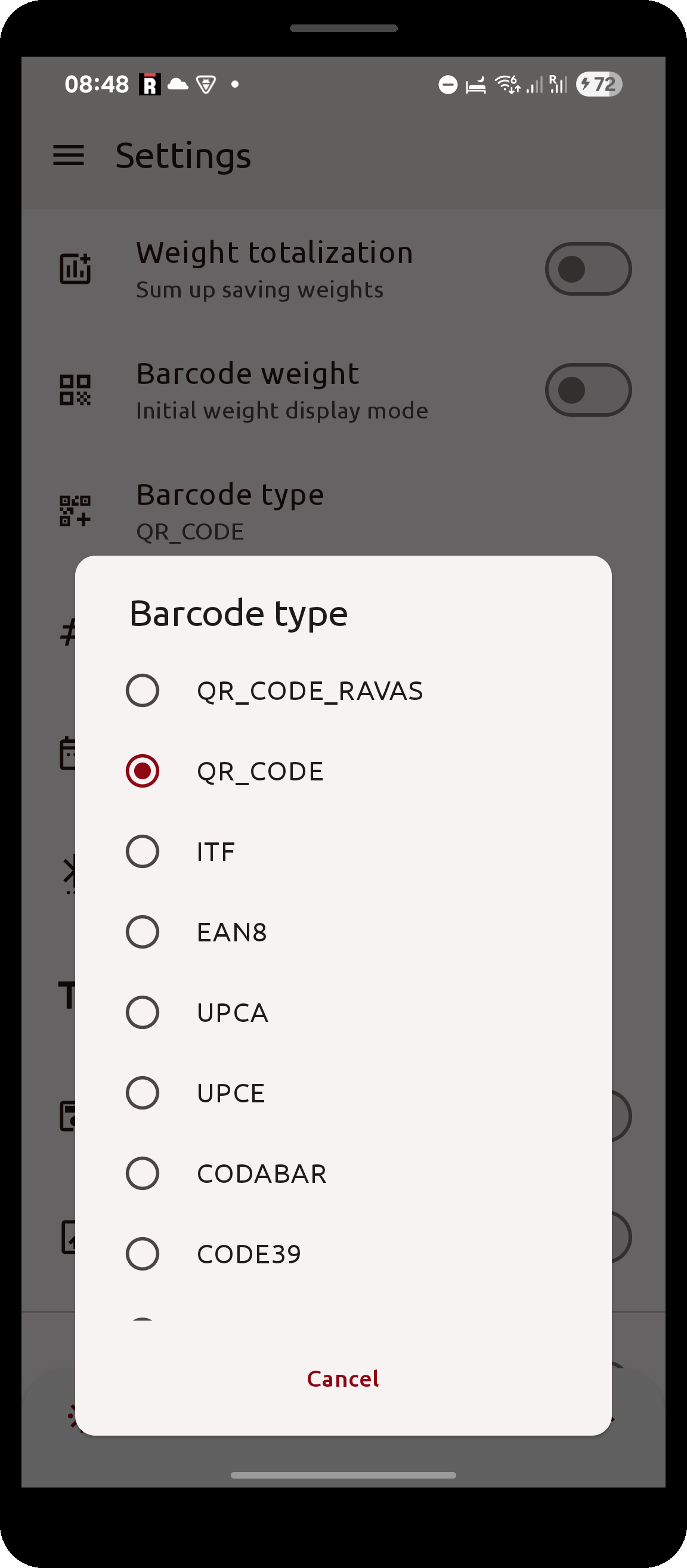
Task: Click the Weight totalization chart icon
Action: click(76, 268)
